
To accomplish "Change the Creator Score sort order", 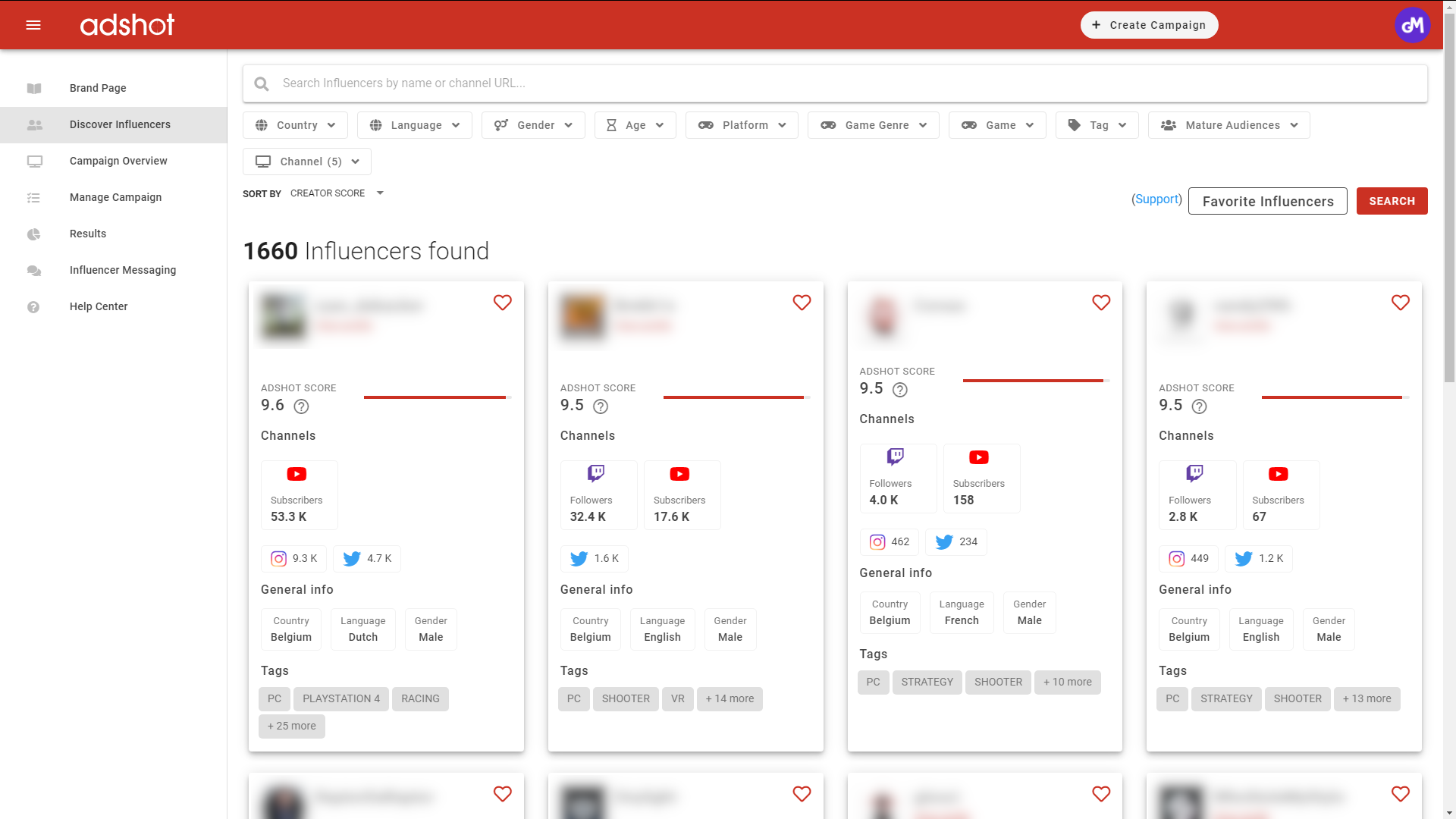I will pos(337,193).
